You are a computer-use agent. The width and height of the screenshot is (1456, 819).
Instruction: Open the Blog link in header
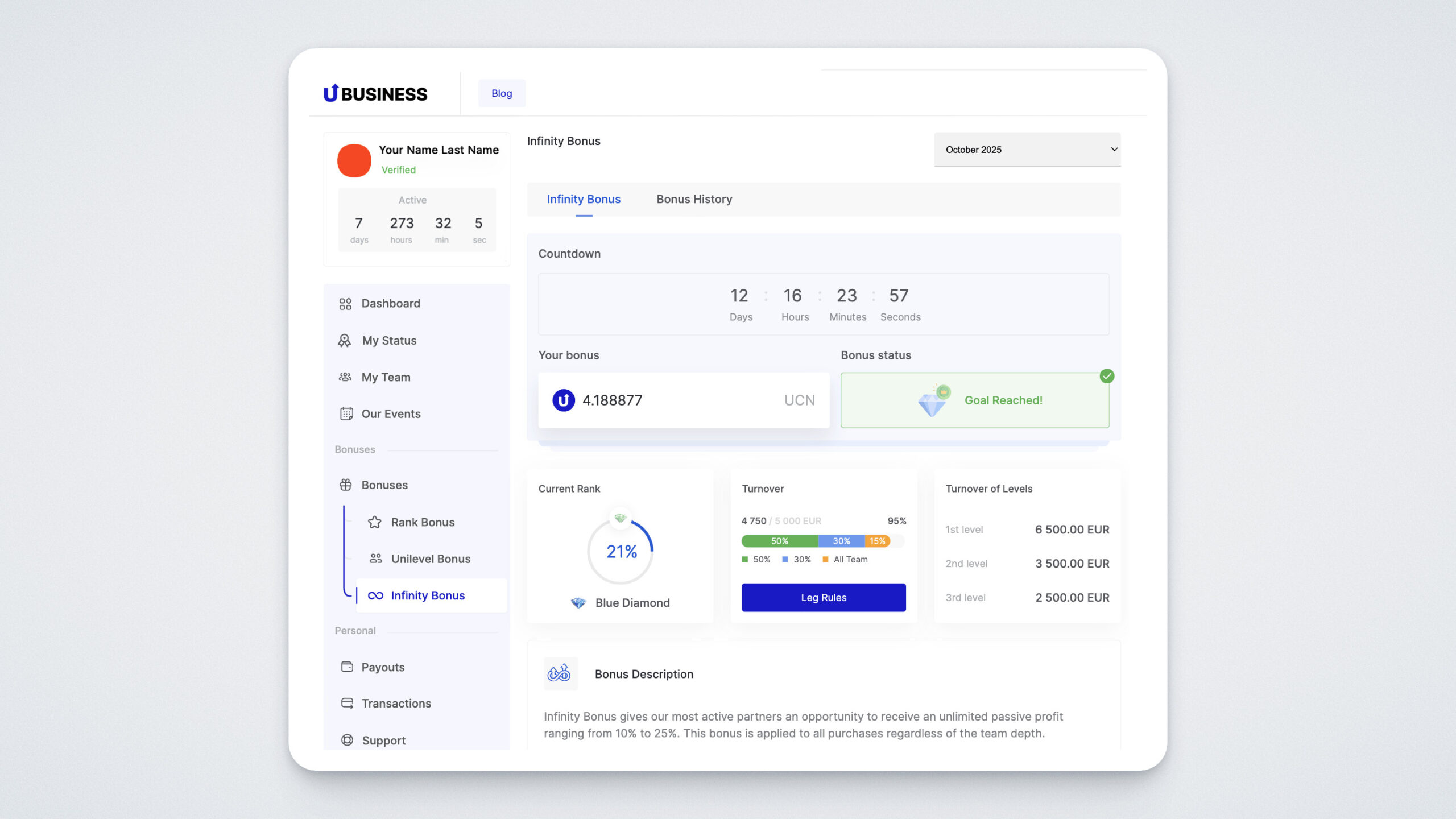[501, 93]
